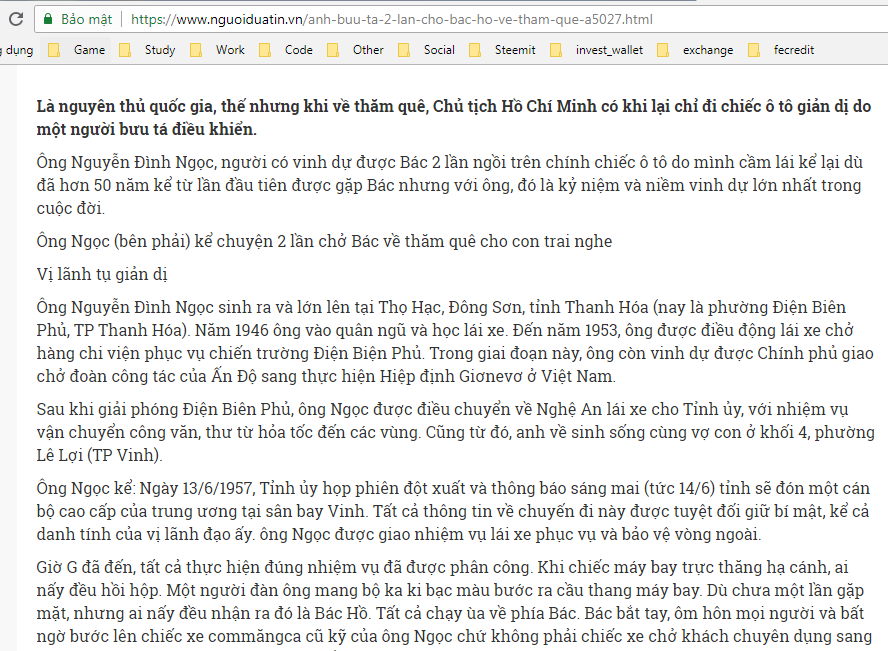888x651 pixels.
Task: Open the exchange bookmarks folder
Action: click(x=695, y=50)
